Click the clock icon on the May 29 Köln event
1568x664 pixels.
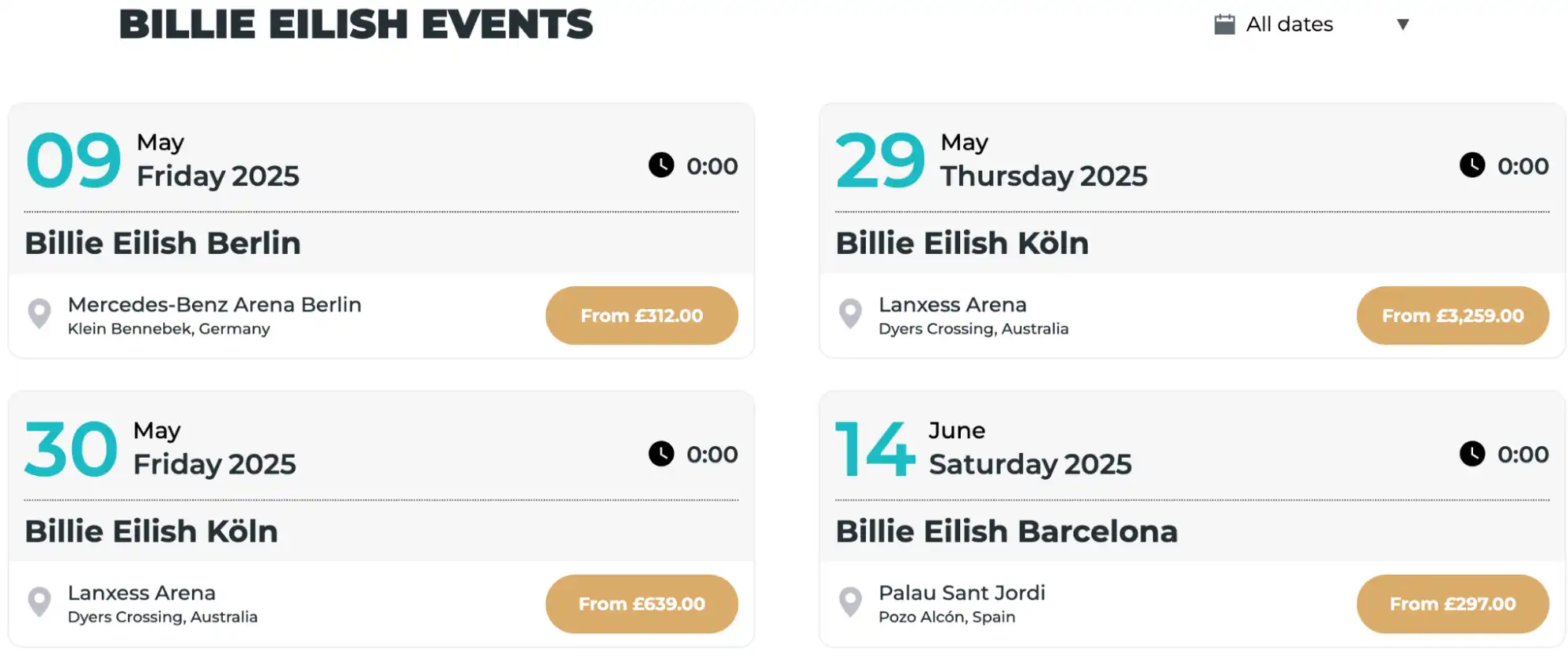pos(1471,165)
